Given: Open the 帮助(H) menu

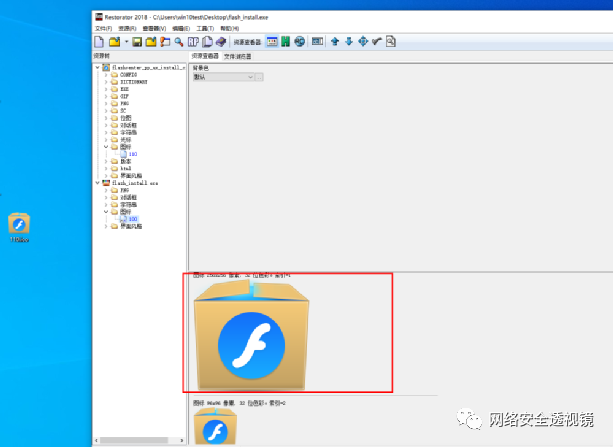Looking at the screenshot, I should click(x=229, y=29).
